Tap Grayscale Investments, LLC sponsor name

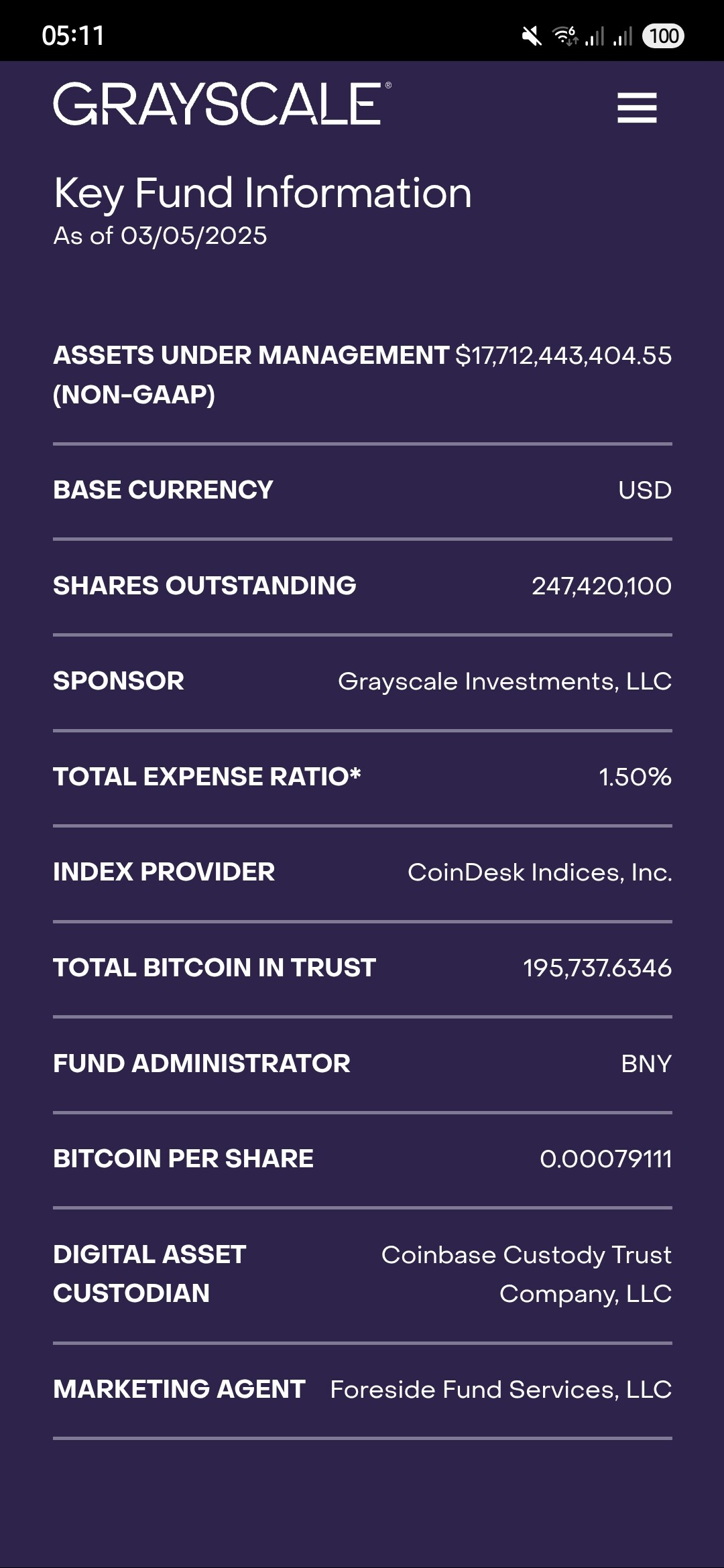(505, 681)
